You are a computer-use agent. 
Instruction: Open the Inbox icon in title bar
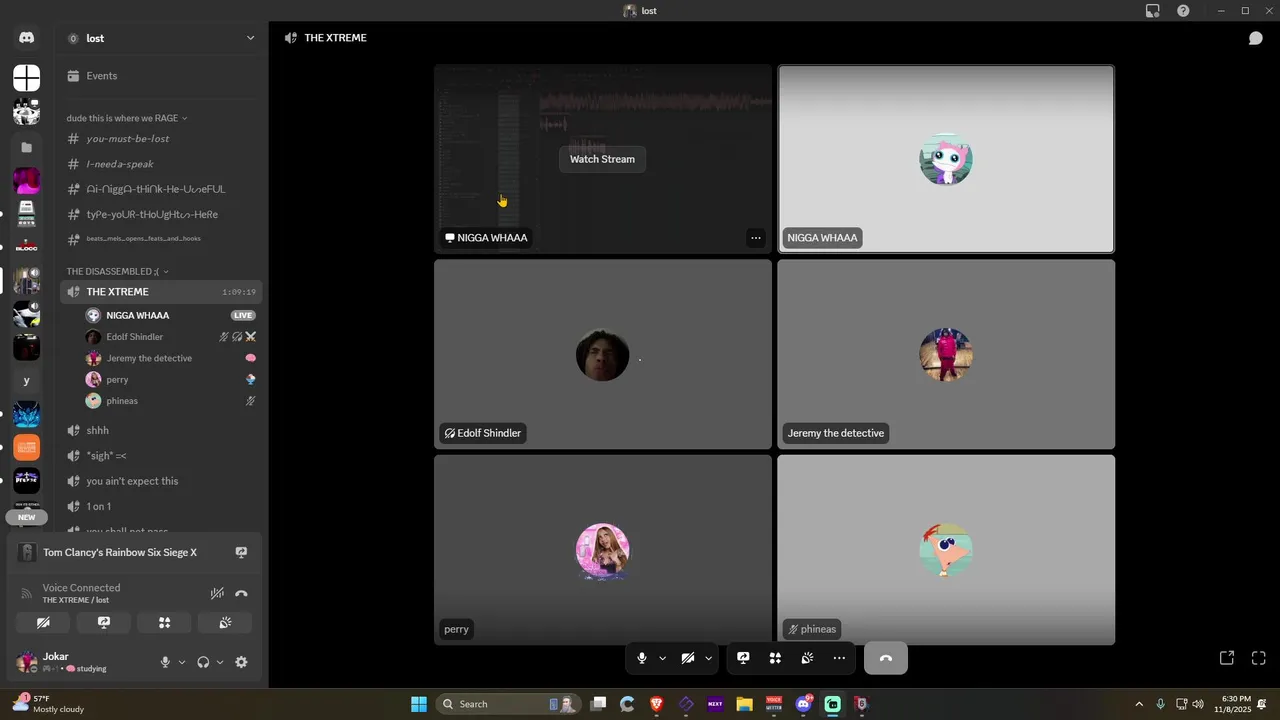point(1152,10)
